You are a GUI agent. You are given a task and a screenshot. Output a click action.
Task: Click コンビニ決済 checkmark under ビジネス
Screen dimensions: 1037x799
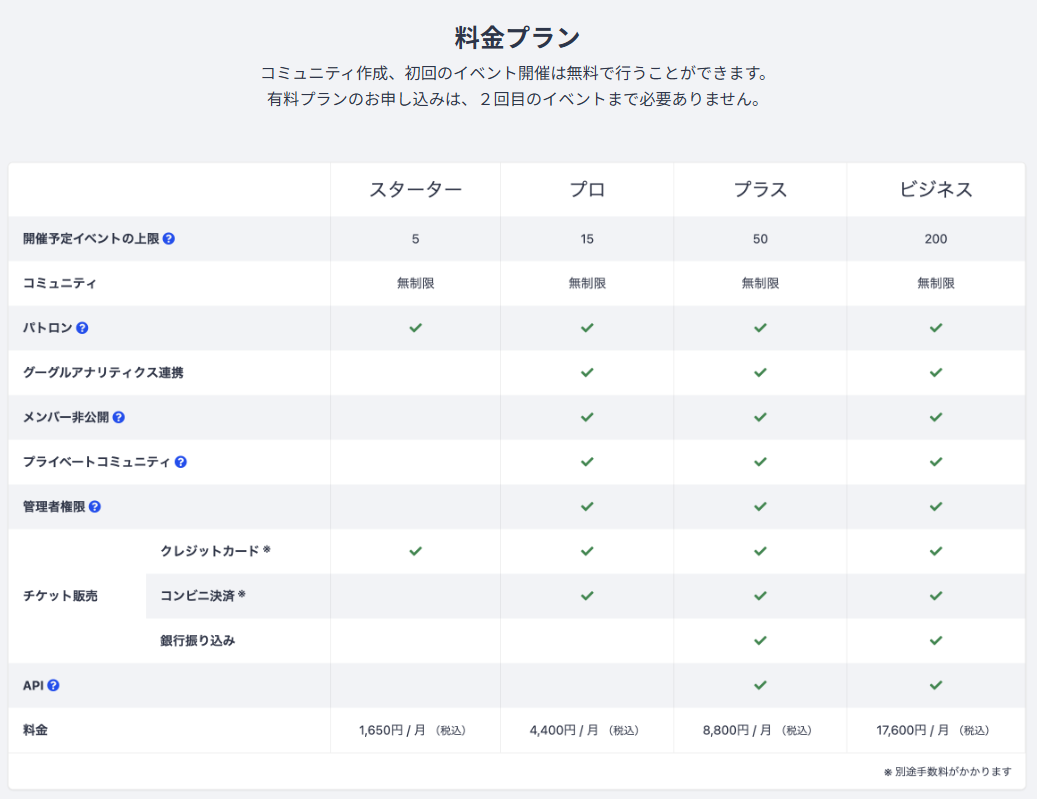[936, 596]
